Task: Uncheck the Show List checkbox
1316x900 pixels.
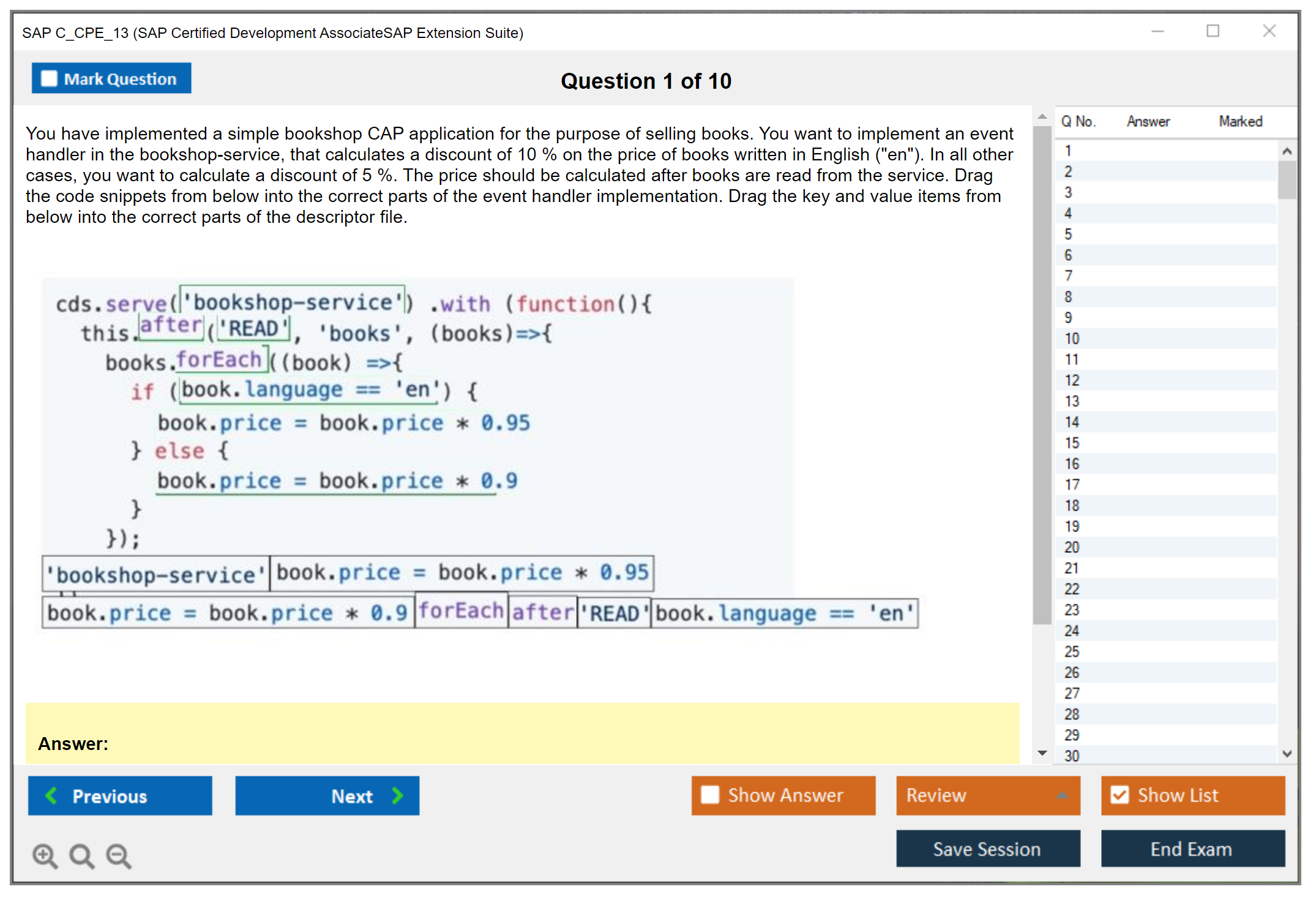Action: 1120,795
